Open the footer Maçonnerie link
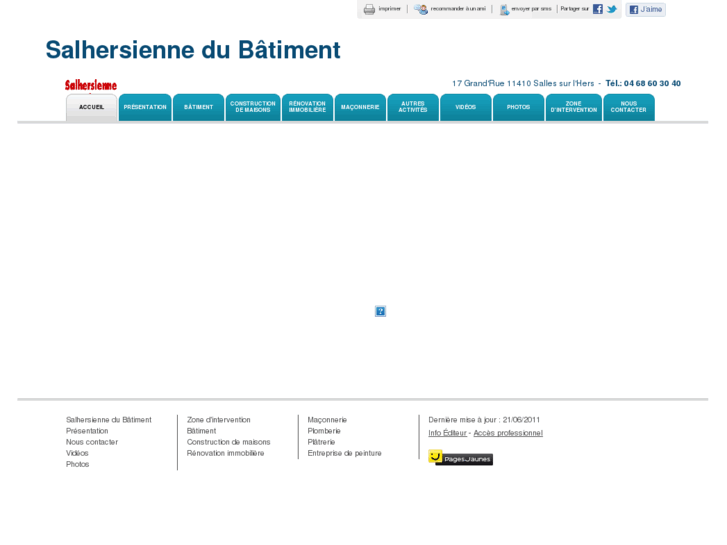The width and height of the screenshot is (727, 545). tap(327, 420)
